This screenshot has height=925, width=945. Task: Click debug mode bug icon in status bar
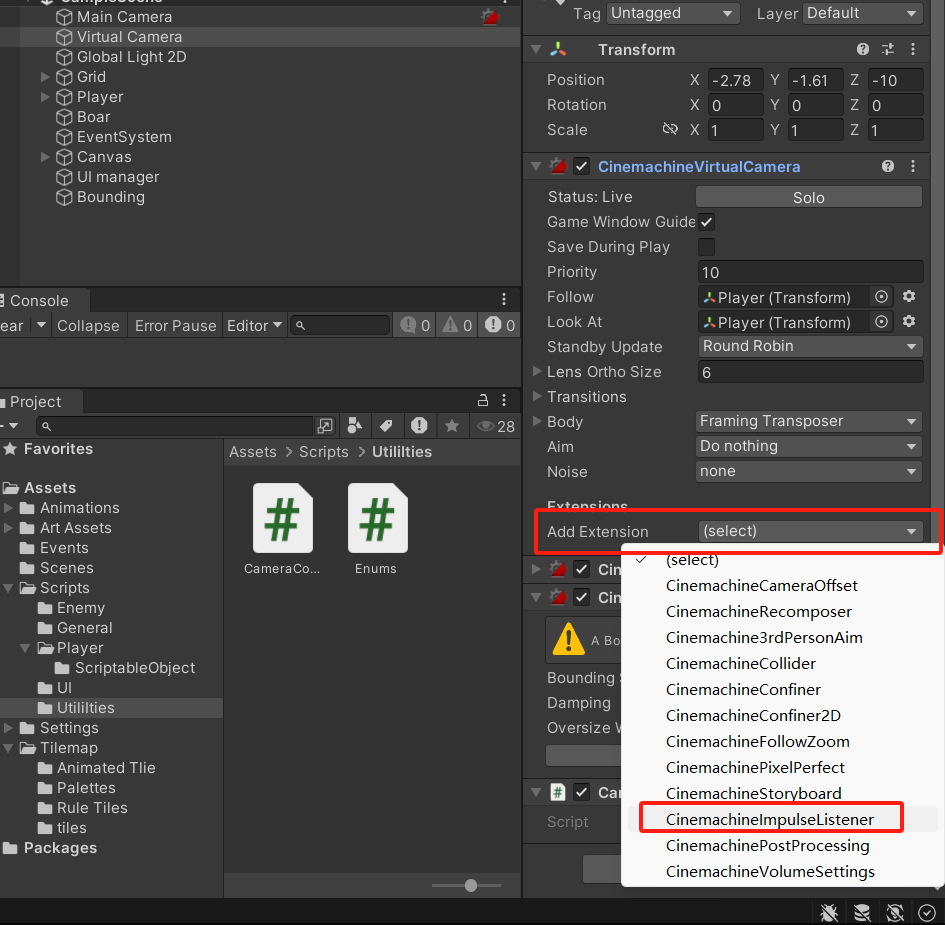829,912
